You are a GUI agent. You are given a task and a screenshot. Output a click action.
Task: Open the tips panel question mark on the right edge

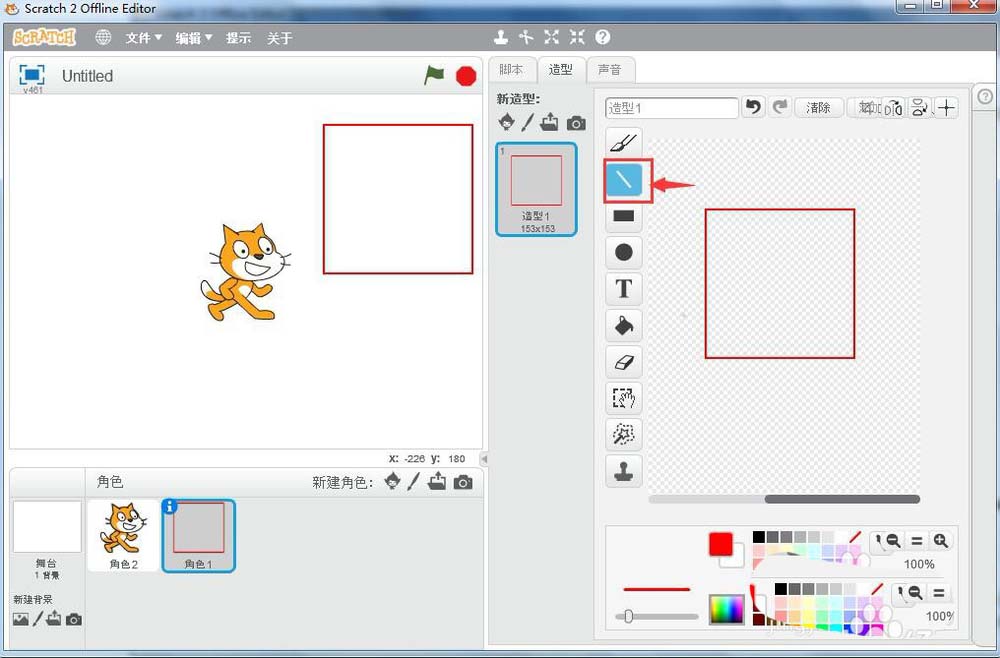(x=985, y=97)
